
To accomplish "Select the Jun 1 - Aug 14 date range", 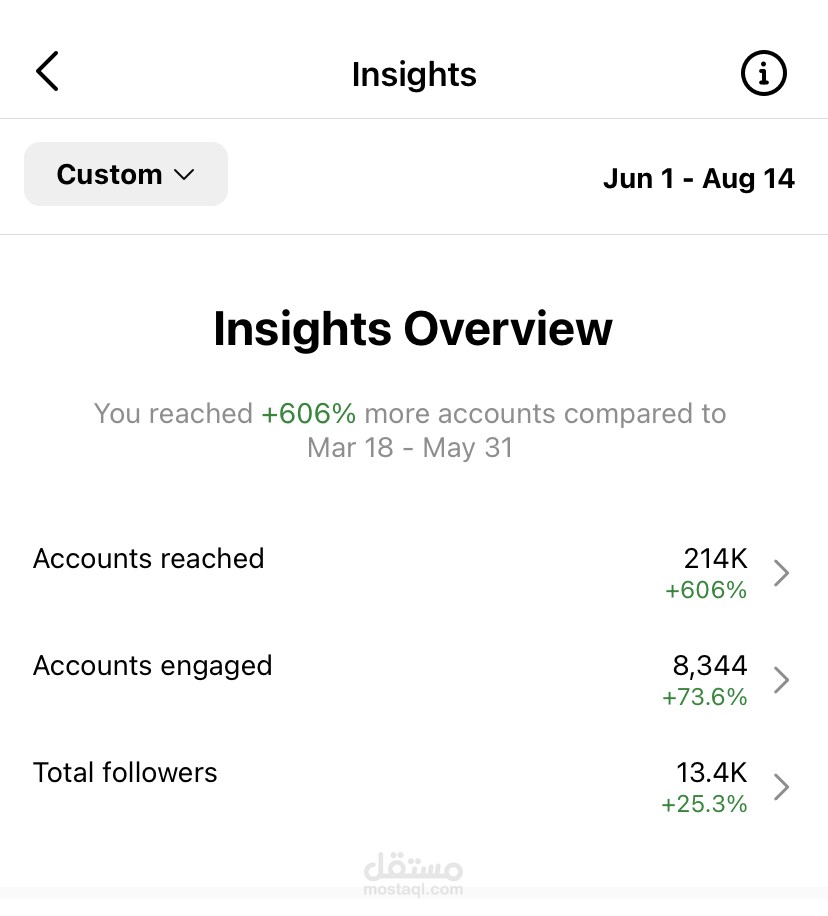I will 699,178.
